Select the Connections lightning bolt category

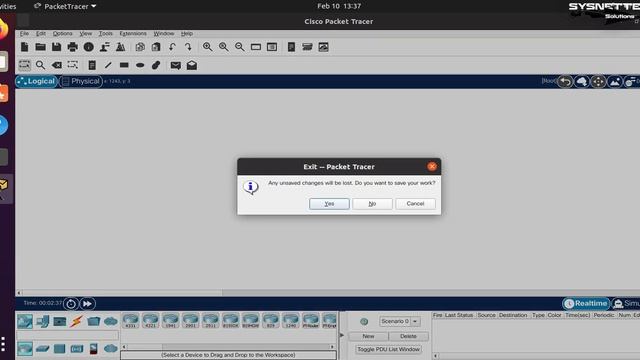(x=76, y=322)
